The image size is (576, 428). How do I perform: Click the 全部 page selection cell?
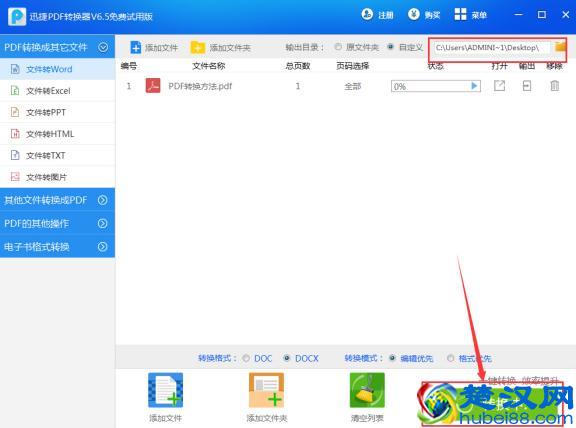click(353, 86)
